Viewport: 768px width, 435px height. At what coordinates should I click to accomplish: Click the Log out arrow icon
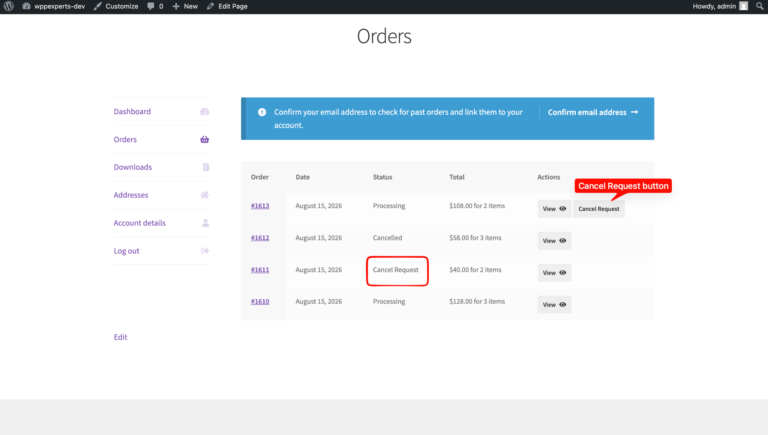[x=205, y=251]
